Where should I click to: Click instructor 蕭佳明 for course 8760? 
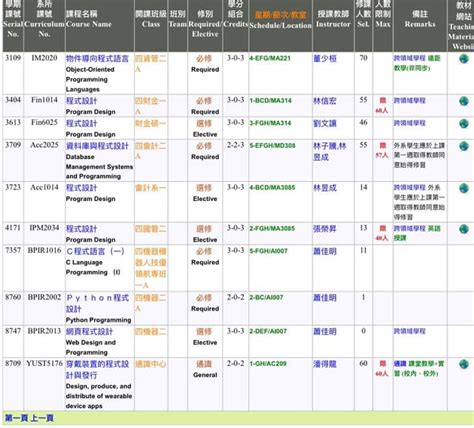point(325,298)
